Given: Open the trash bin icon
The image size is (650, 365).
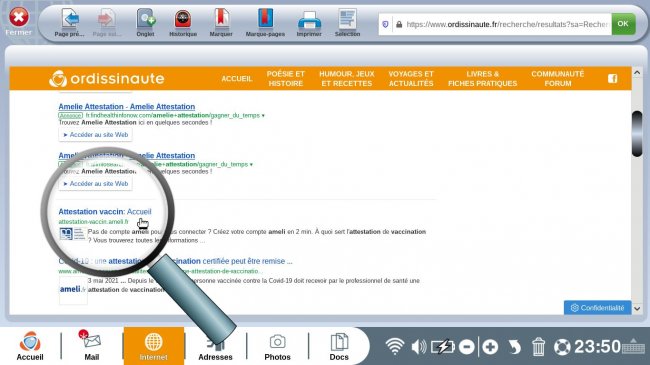Looking at the screenshot, I should (x=538, y=346).
